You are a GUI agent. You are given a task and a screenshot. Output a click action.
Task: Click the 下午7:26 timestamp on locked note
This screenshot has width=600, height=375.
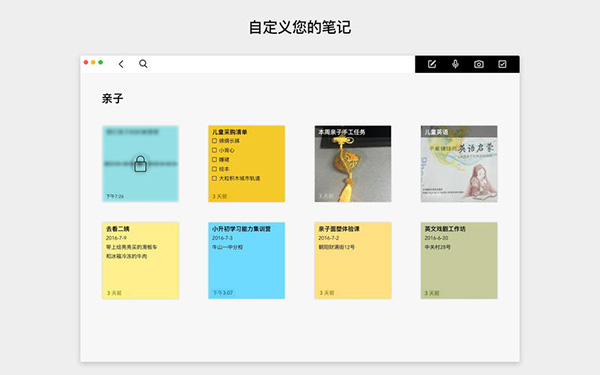(x=115, y=196)
